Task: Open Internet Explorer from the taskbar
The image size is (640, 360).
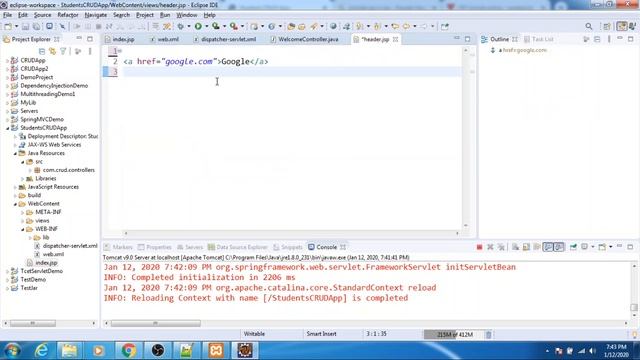Action: [42, 350]
